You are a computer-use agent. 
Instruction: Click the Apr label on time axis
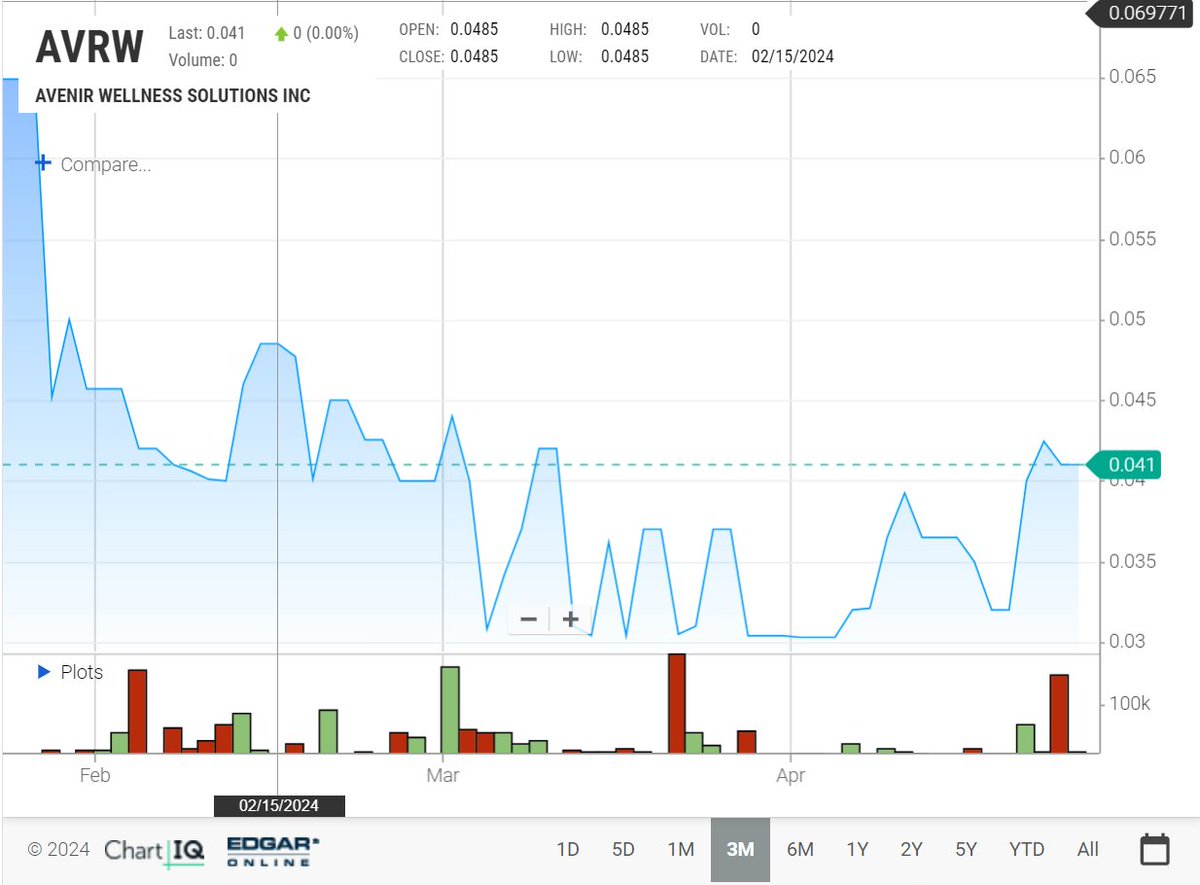point(791,775)
